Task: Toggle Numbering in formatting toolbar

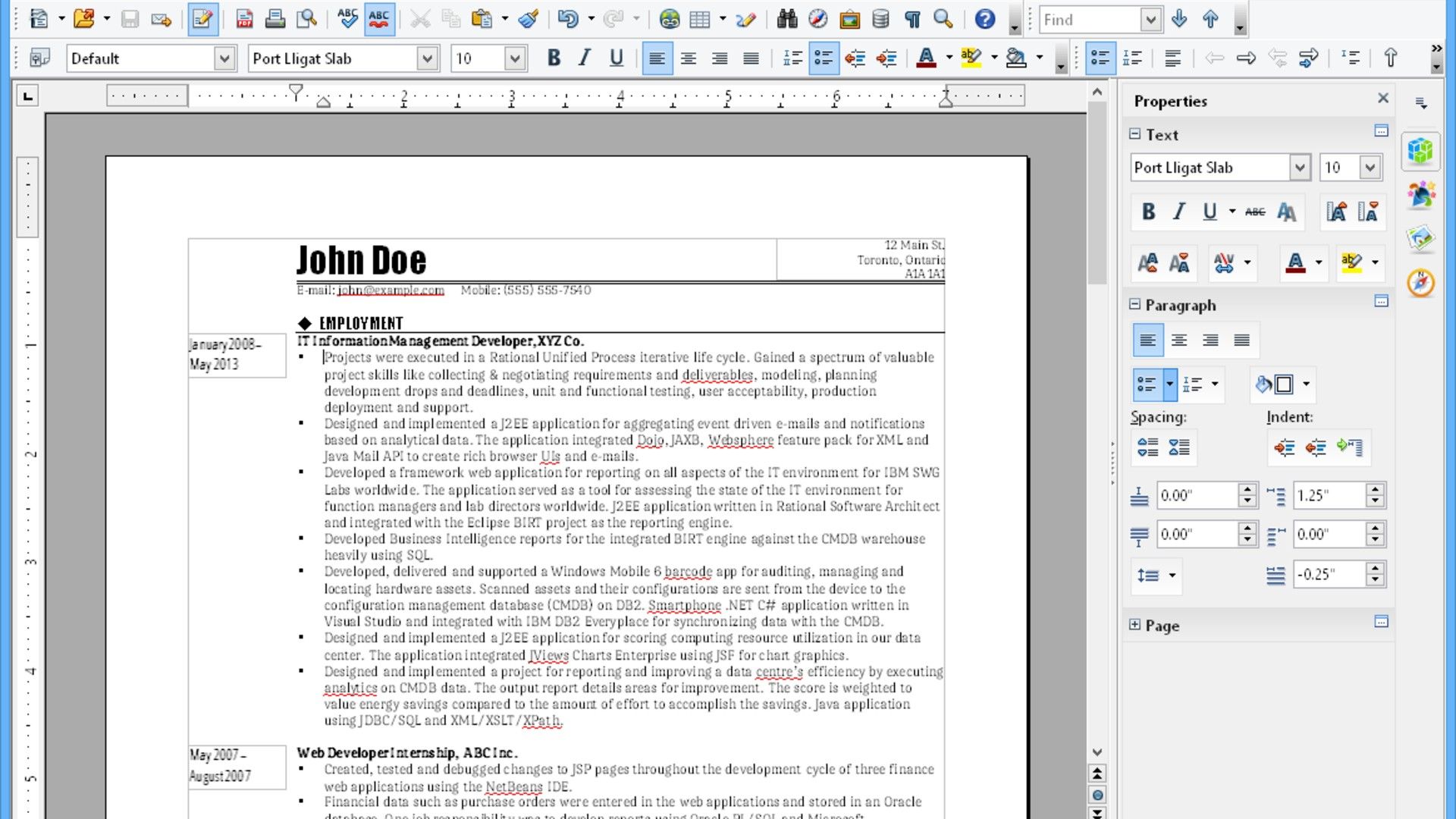Action: pos(792,58)
